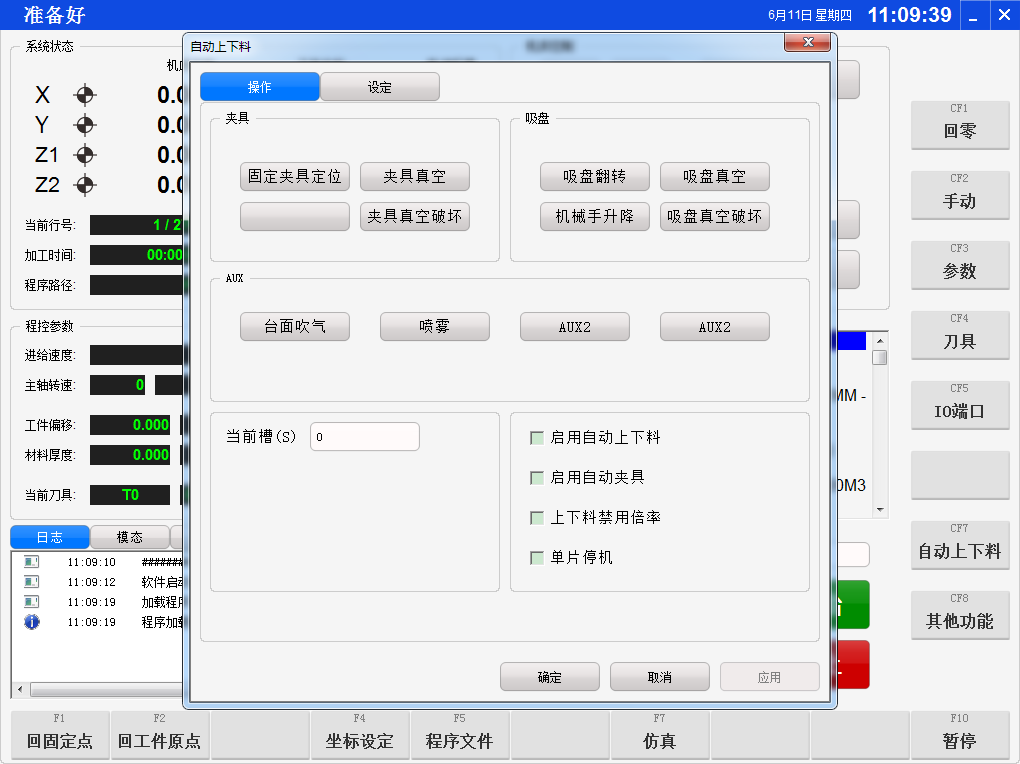1020x764 pixels.
Task: Click the Z2 axis crosshair icon
Action: 85,185
